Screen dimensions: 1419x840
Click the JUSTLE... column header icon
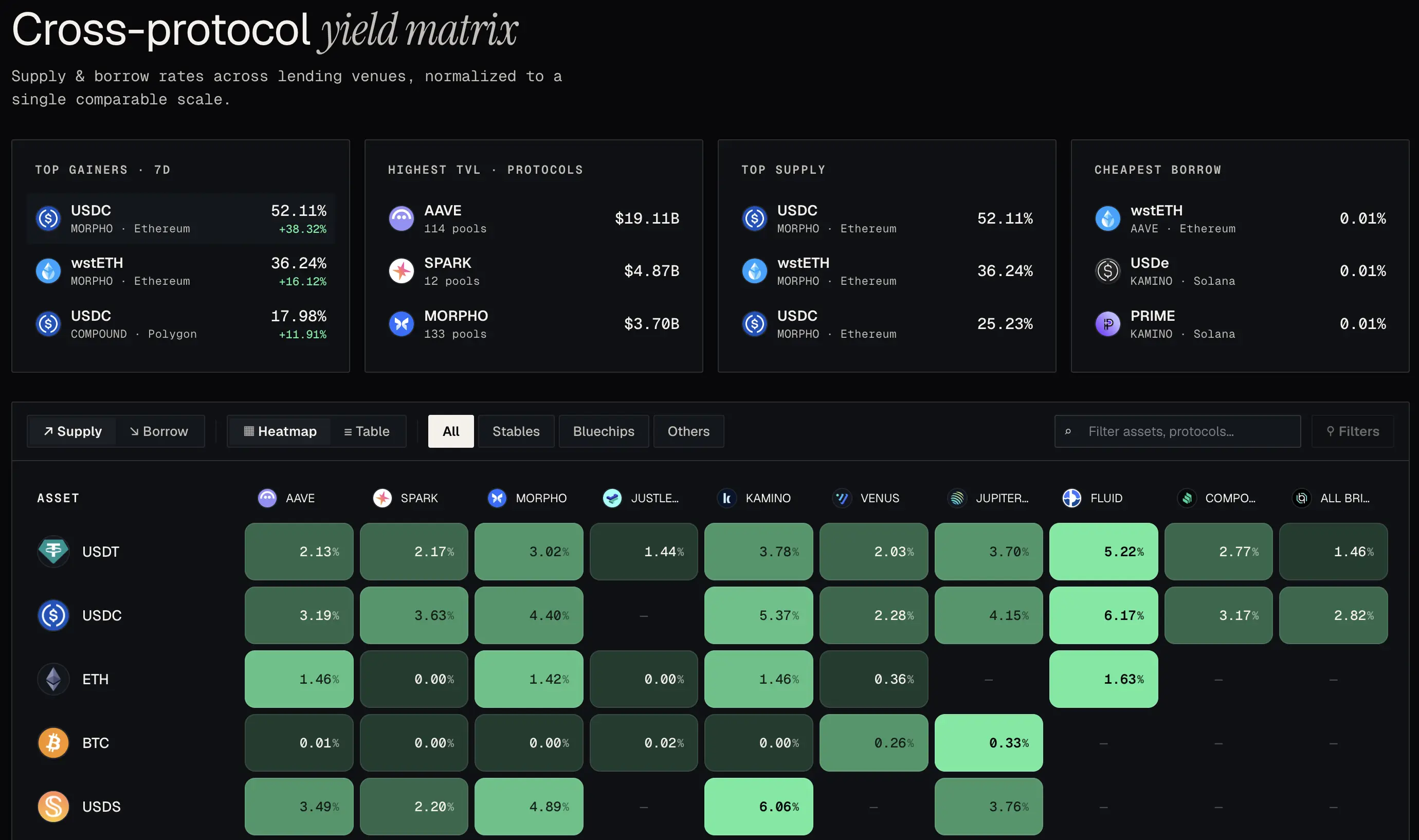[612, 498]
